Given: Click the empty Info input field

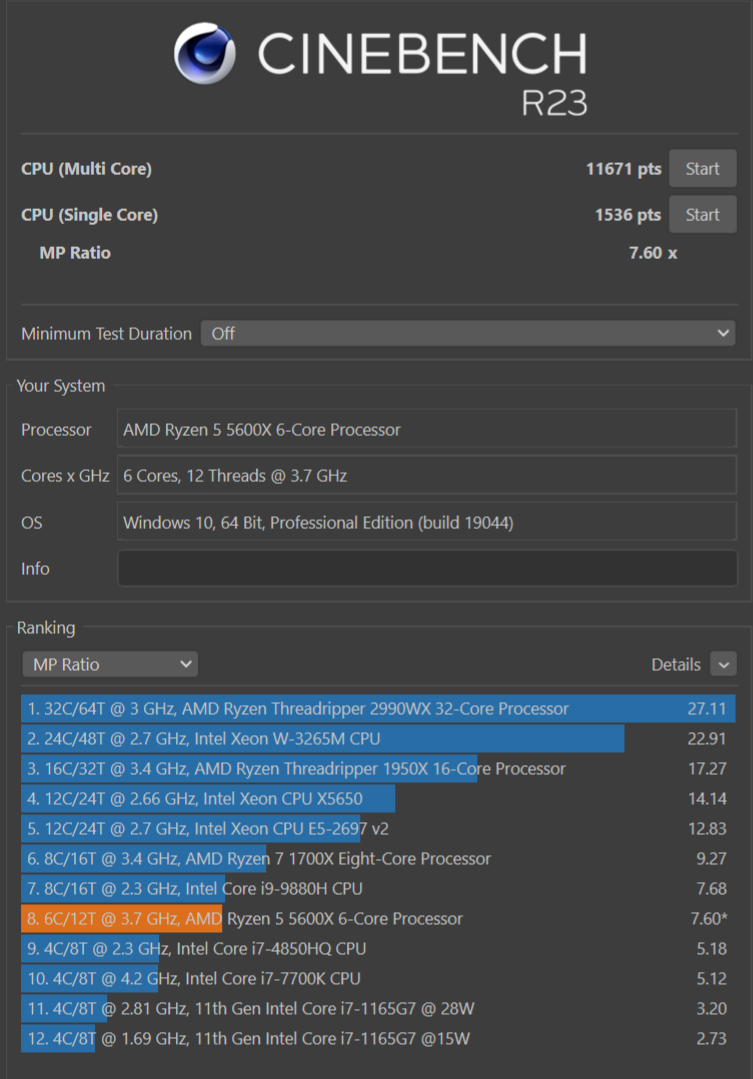Looking at the screenshot, I should coord(427,568).
